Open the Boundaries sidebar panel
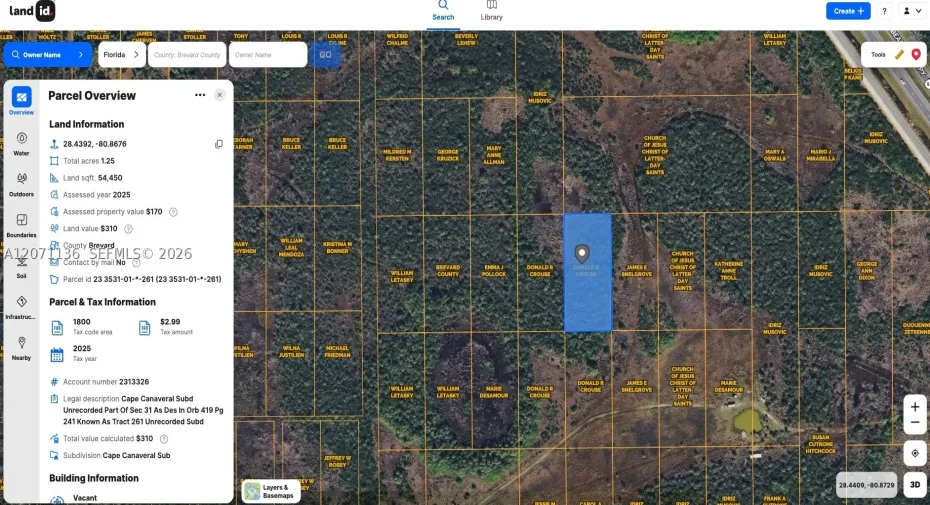 [21, 226]
